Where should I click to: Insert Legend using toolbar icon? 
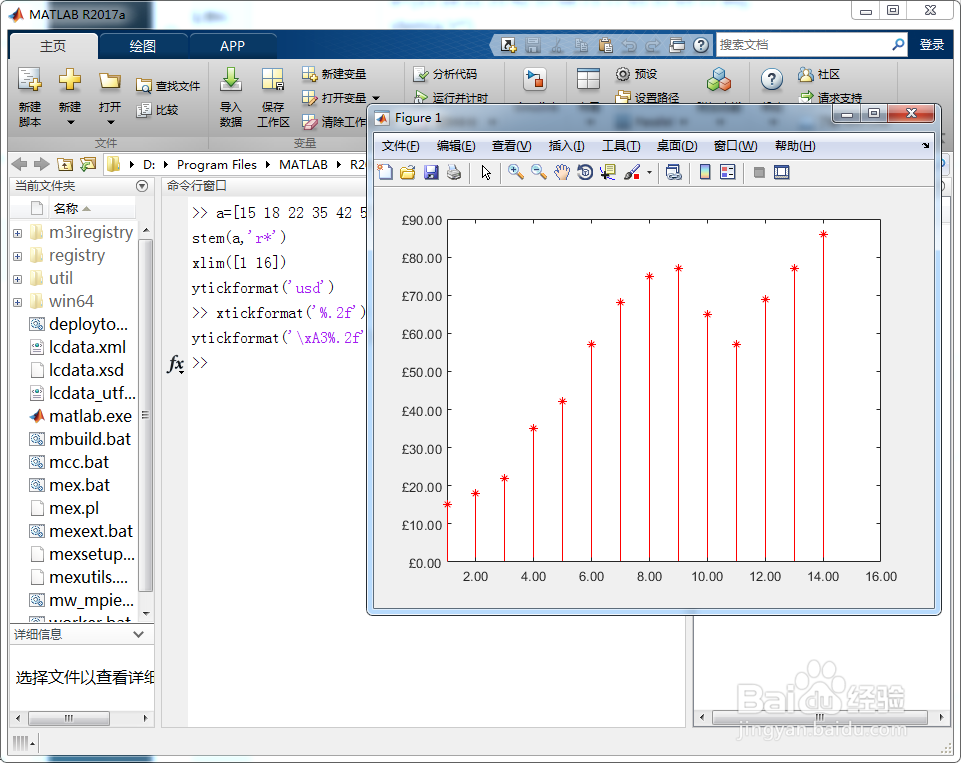pos(727,173)
